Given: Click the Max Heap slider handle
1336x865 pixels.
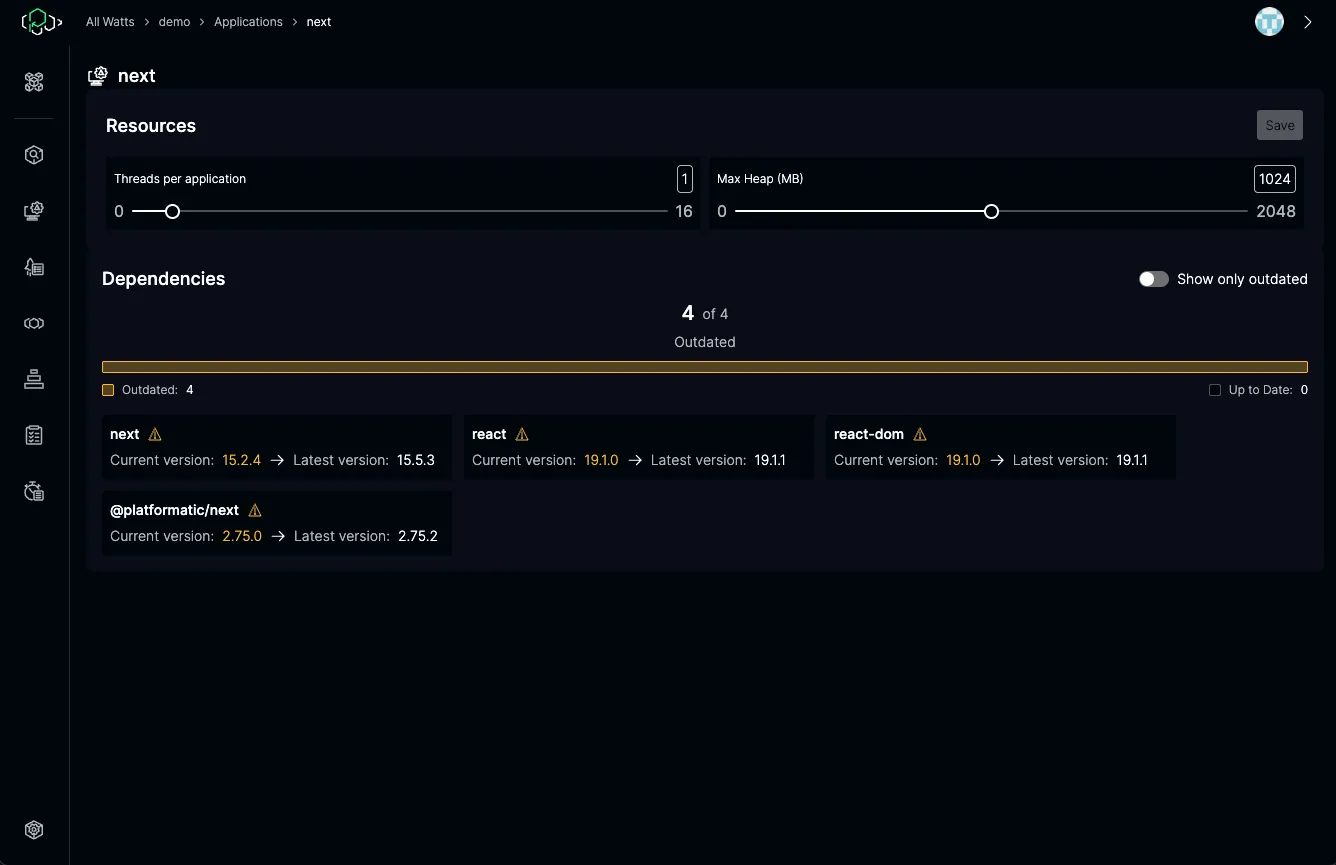Looking at the screenshot, I should pos(991,211).
